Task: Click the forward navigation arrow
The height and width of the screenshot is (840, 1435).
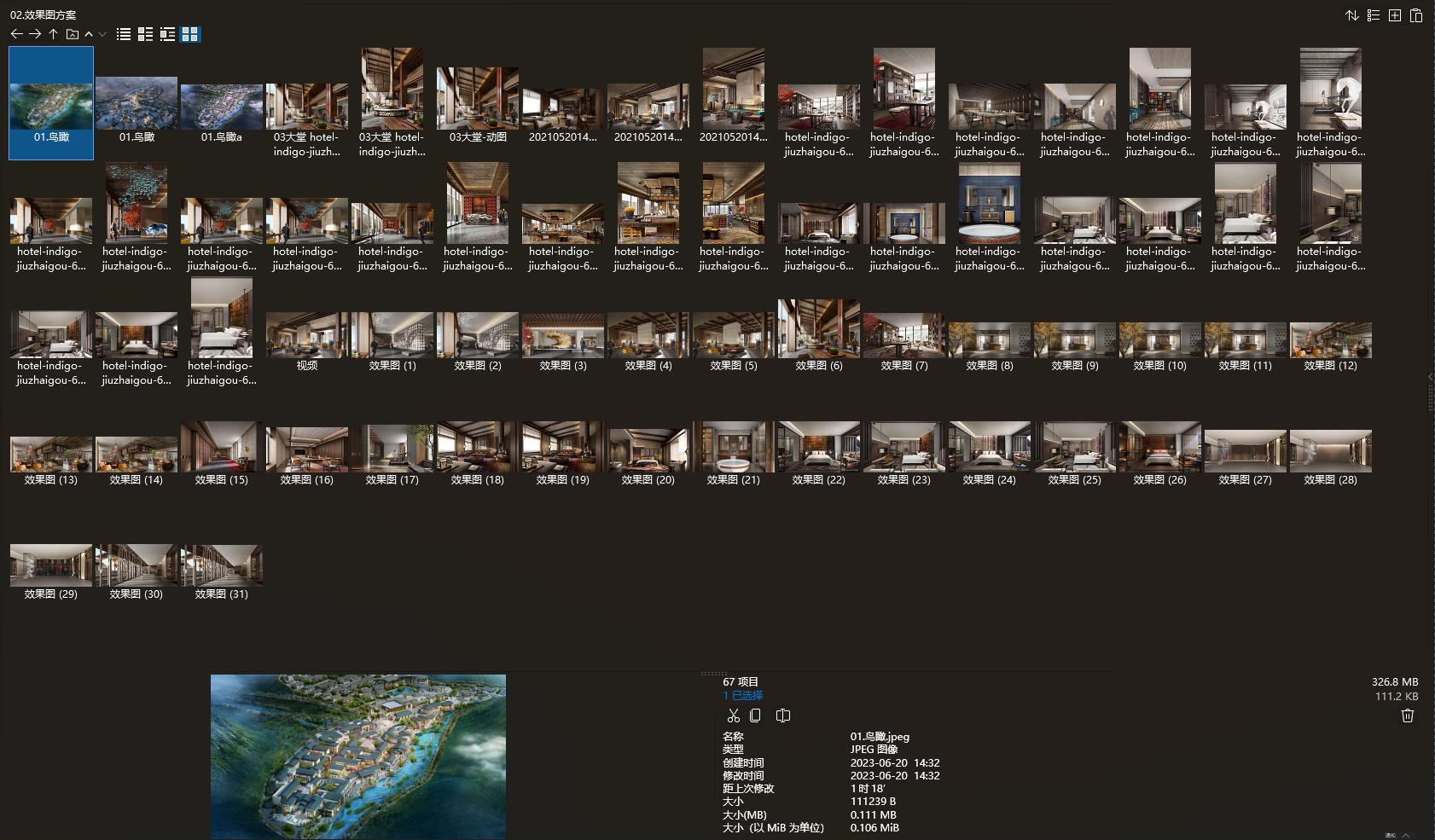Action: click(35, 34)
